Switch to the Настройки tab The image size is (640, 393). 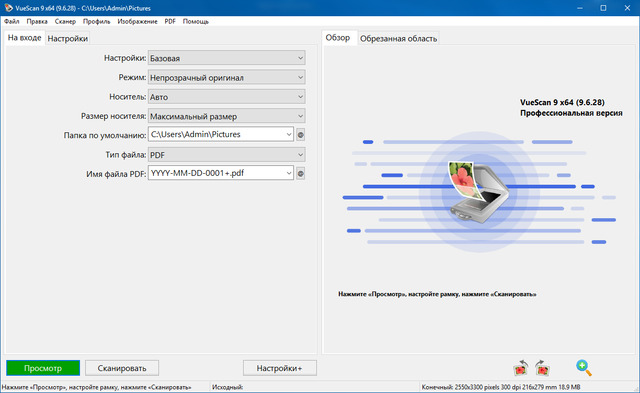pos(67,38)
